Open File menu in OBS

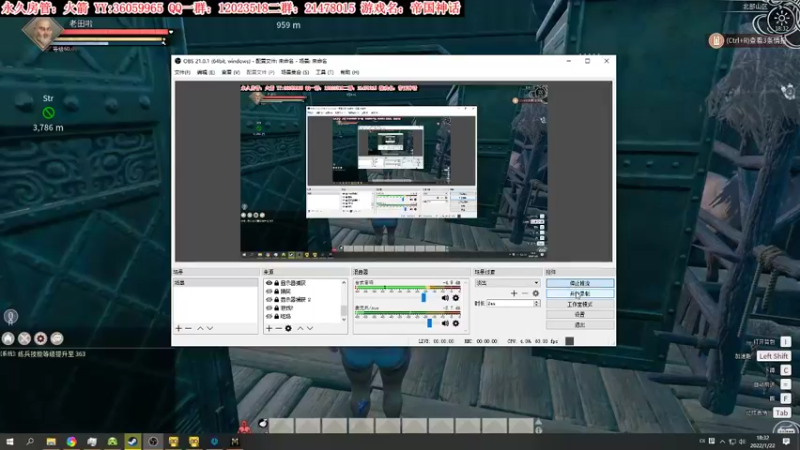click(182, 72)
